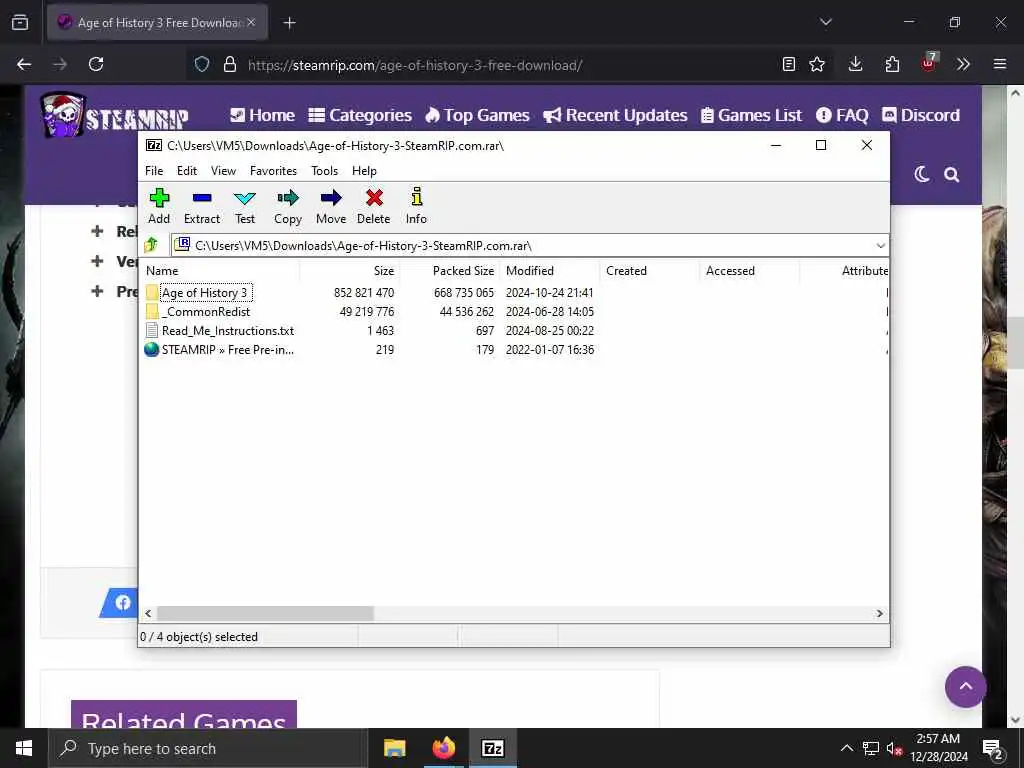Open the Firefox downloads panel
This screenshot has height=768, width=1024.
coord(856,64)
